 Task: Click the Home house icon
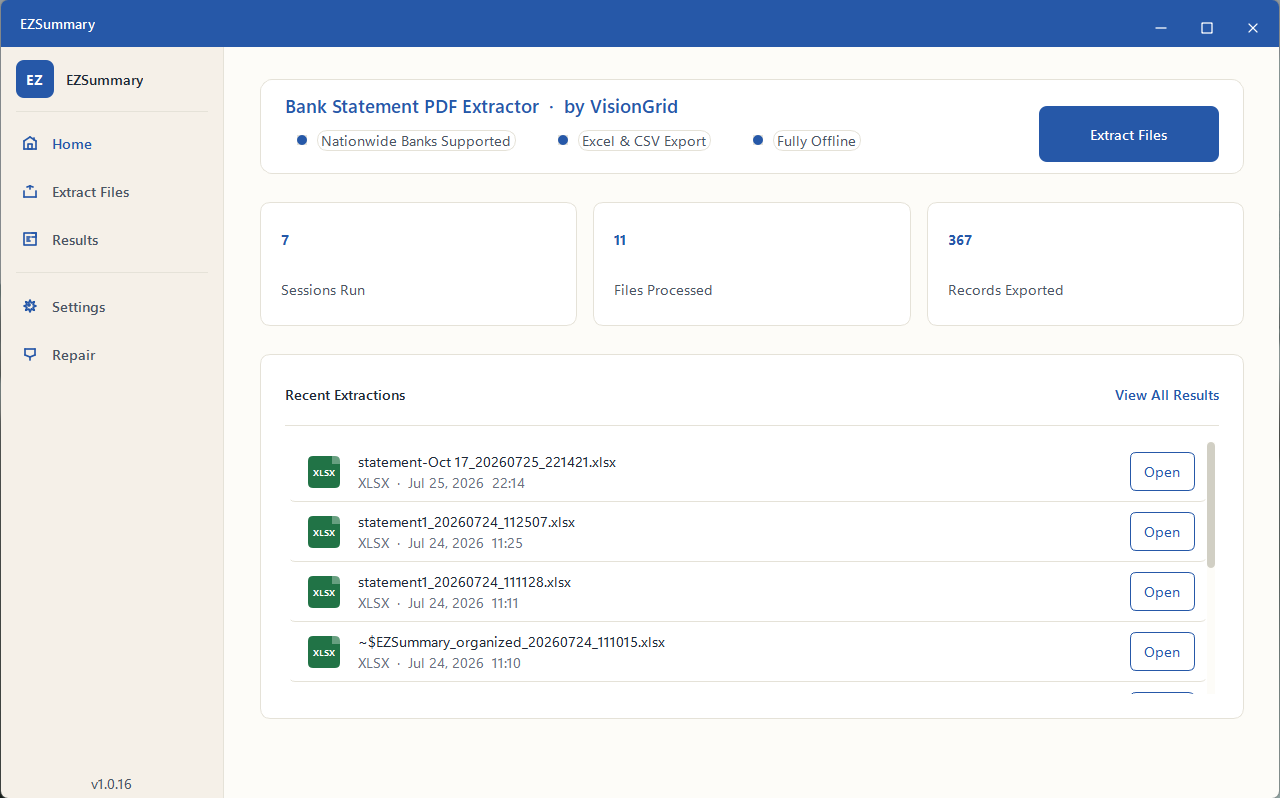31,144
